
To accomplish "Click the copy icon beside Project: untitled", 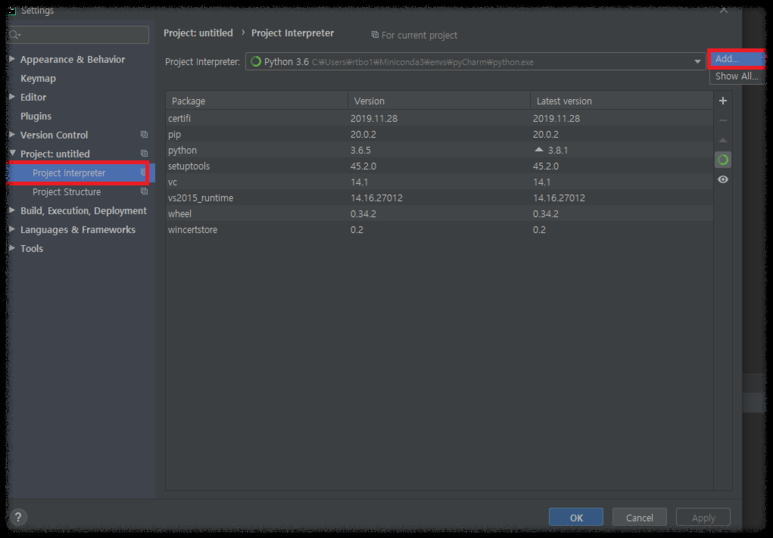I will click(144, 153).
